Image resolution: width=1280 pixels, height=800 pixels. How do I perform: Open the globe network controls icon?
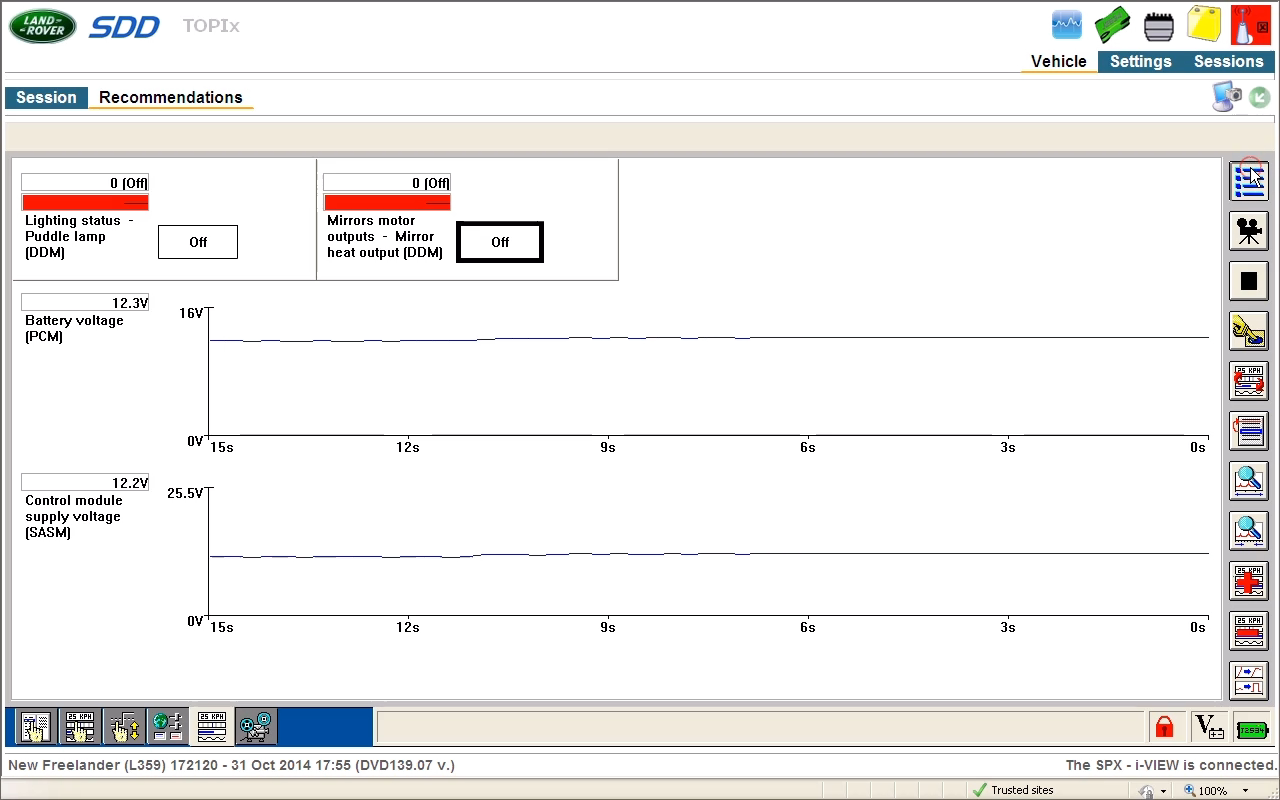(167, 727)
